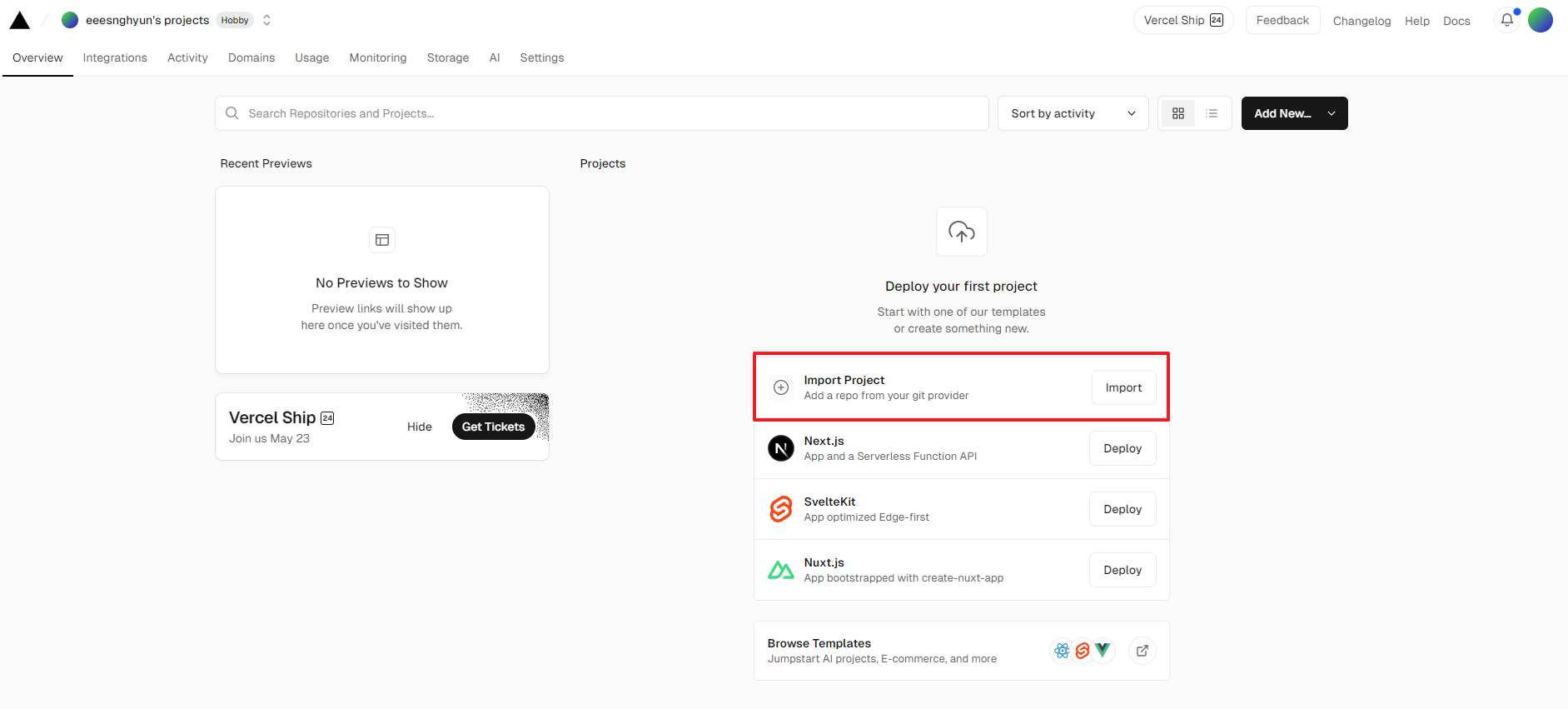Open the Storage tab
Screen dimensions: 1568x709
(x=448, y=57)
